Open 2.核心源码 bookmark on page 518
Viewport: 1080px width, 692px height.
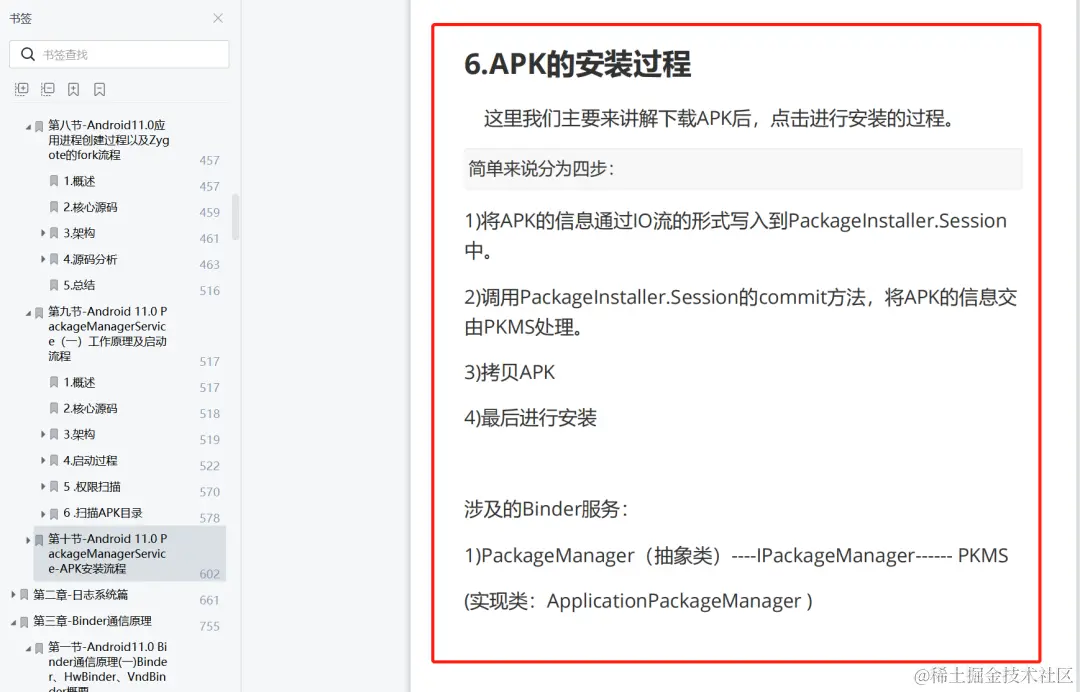point(90,408)
